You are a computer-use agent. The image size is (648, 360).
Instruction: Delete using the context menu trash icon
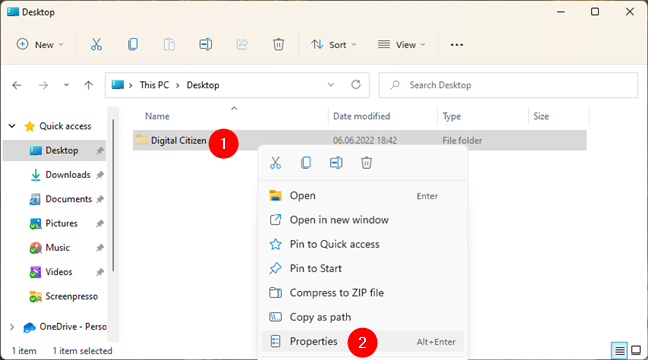366,163
